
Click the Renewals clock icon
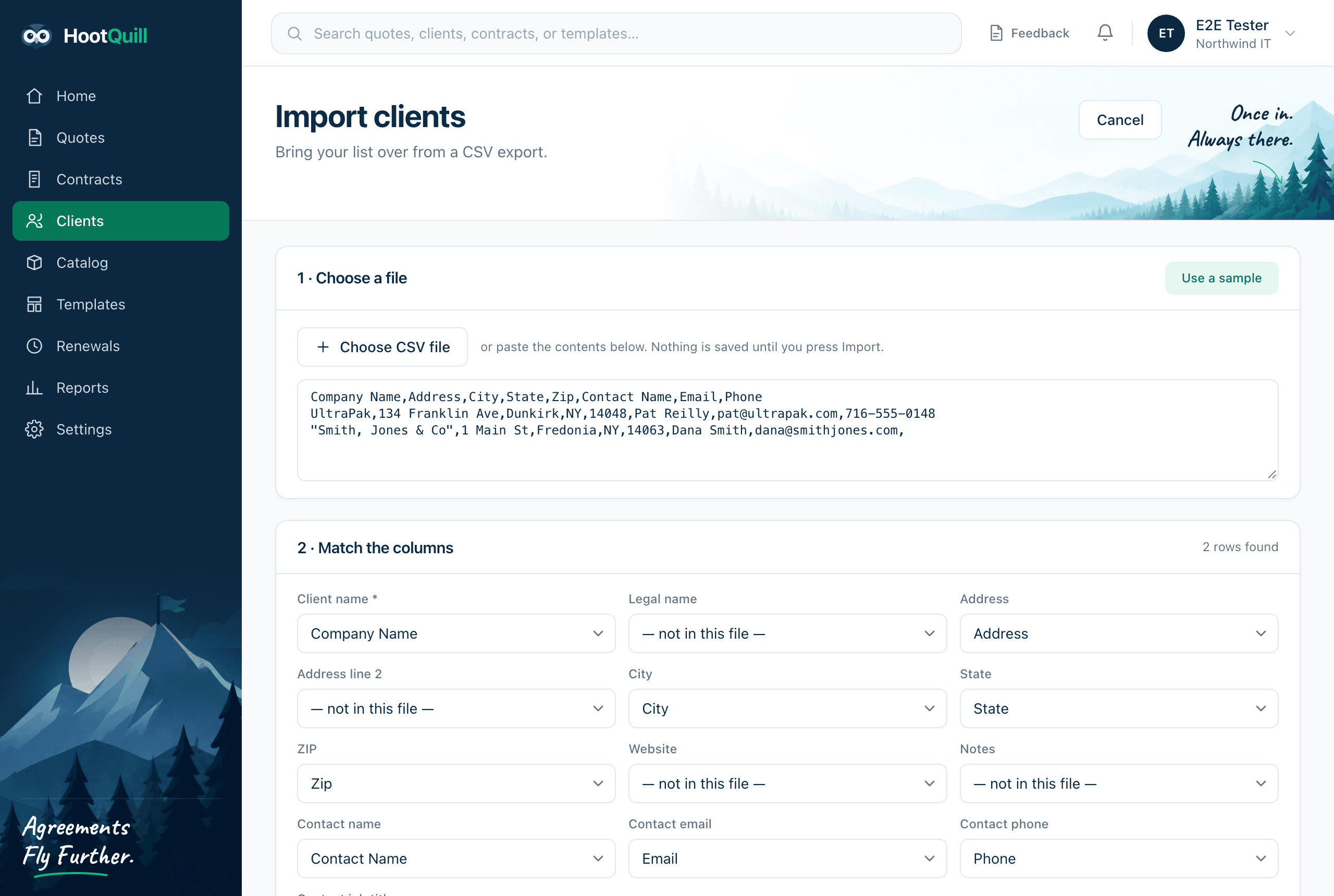(34, 346)
